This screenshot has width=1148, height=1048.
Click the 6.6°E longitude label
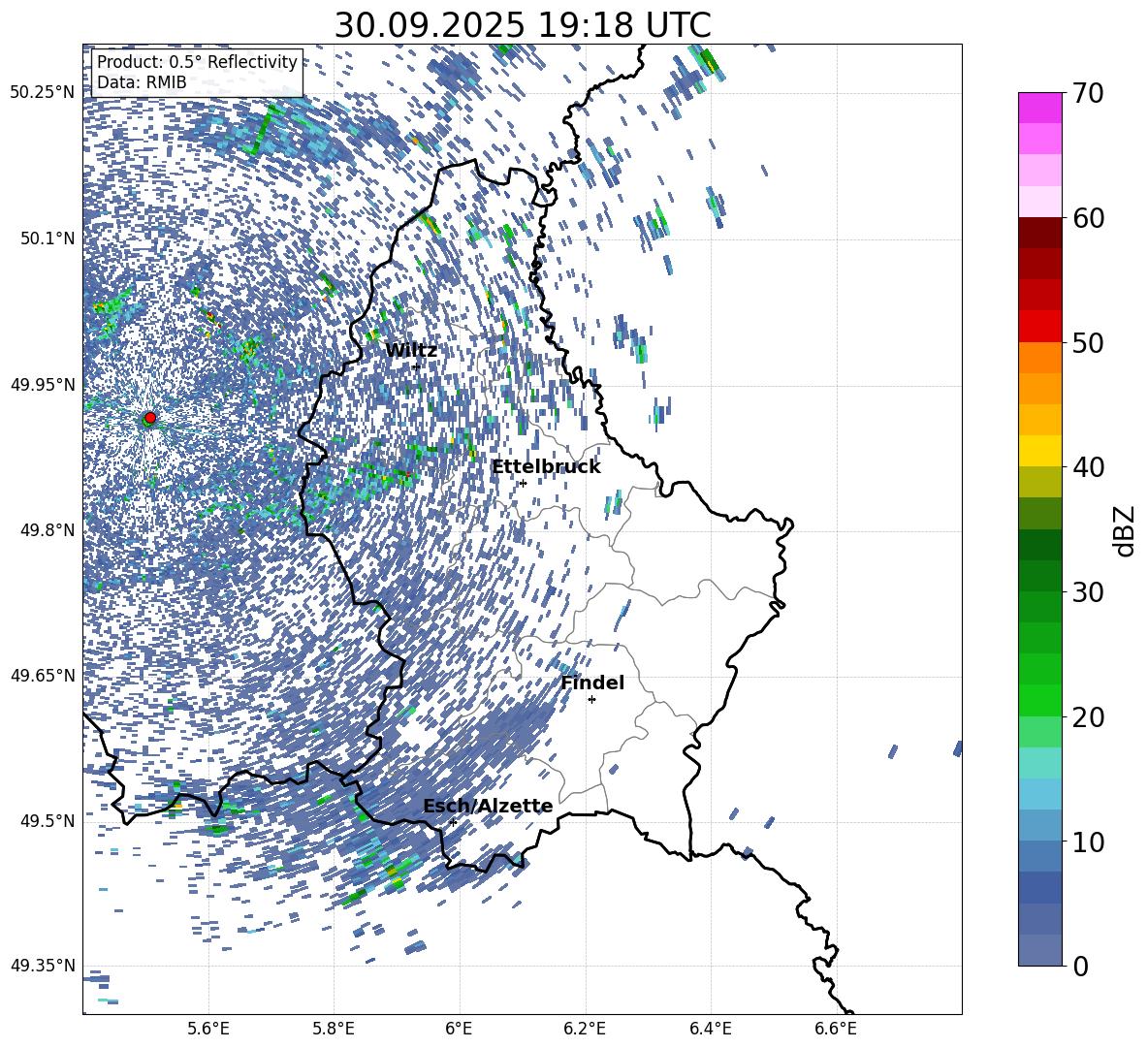pos(836,1030)
